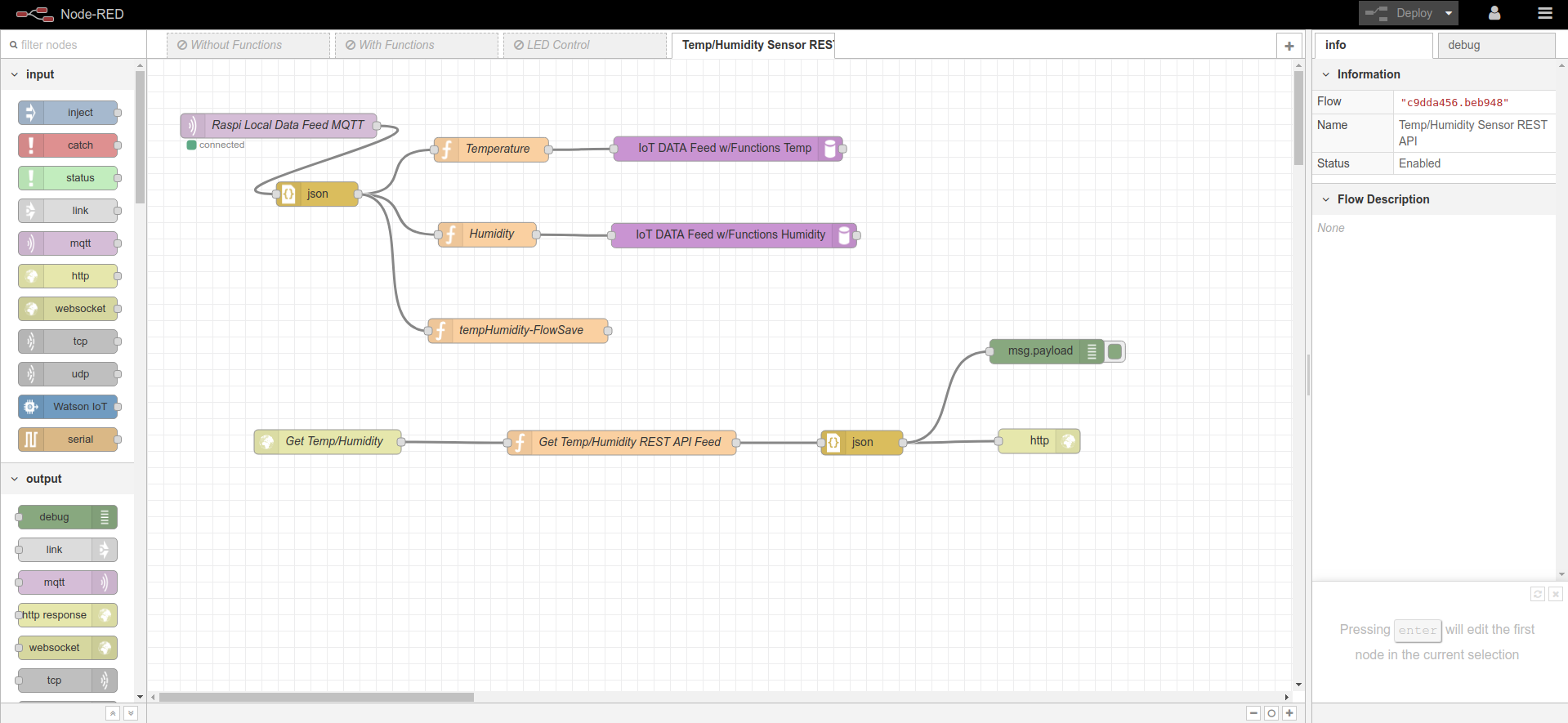Open the Deploy options dropdown arrow
1568x723 pixels.
[x=1449, y=13]
